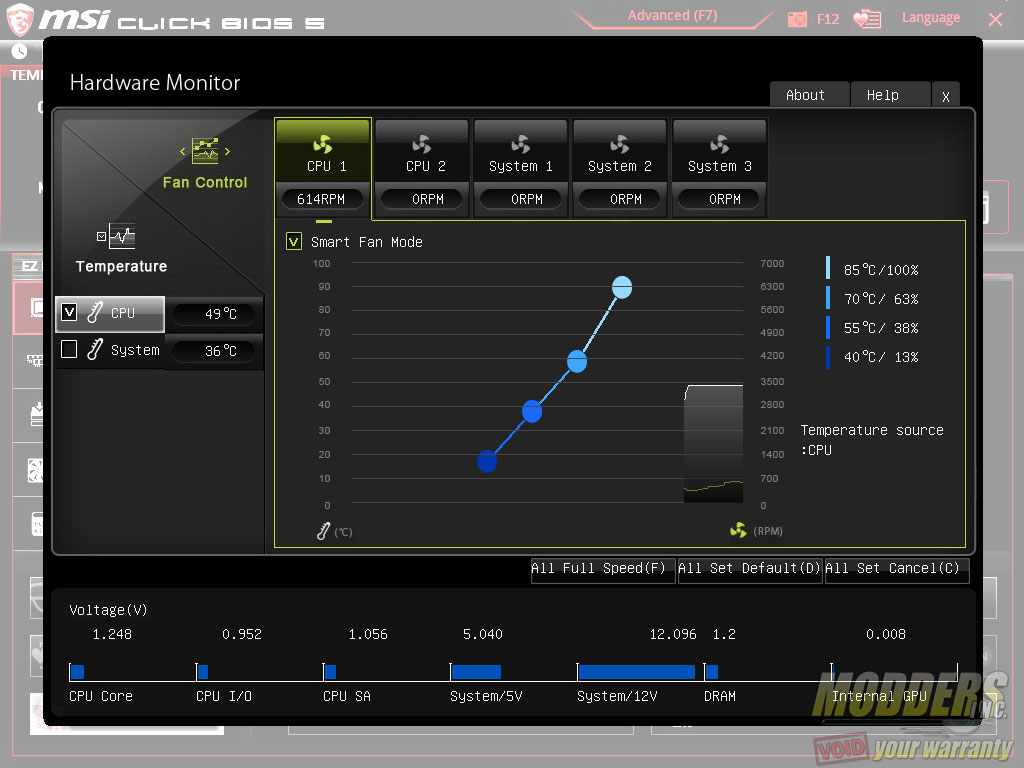The height and width of the screenshot is (768, 1024).
Task: Open the Help tab
Action: pyautogui.click(x=889, y=95)
